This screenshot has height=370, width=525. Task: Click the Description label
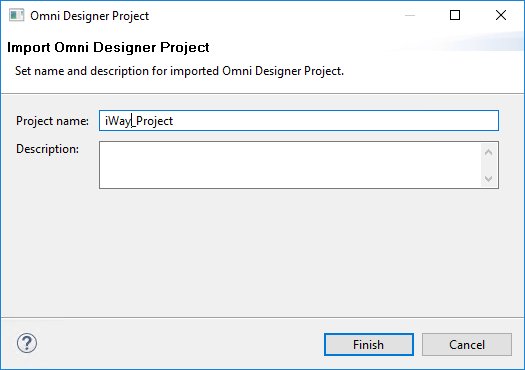tap(48, 149)
